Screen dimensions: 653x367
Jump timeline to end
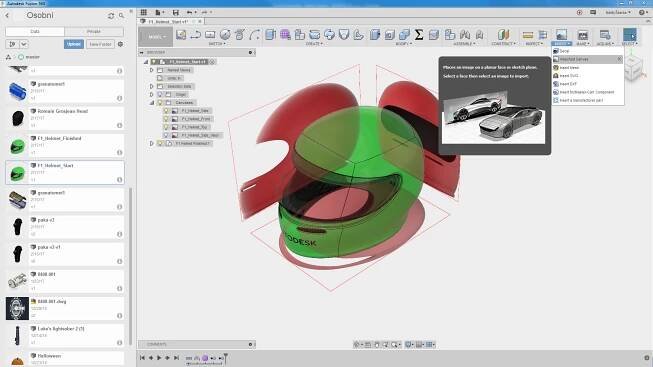(x=176, y=358)
